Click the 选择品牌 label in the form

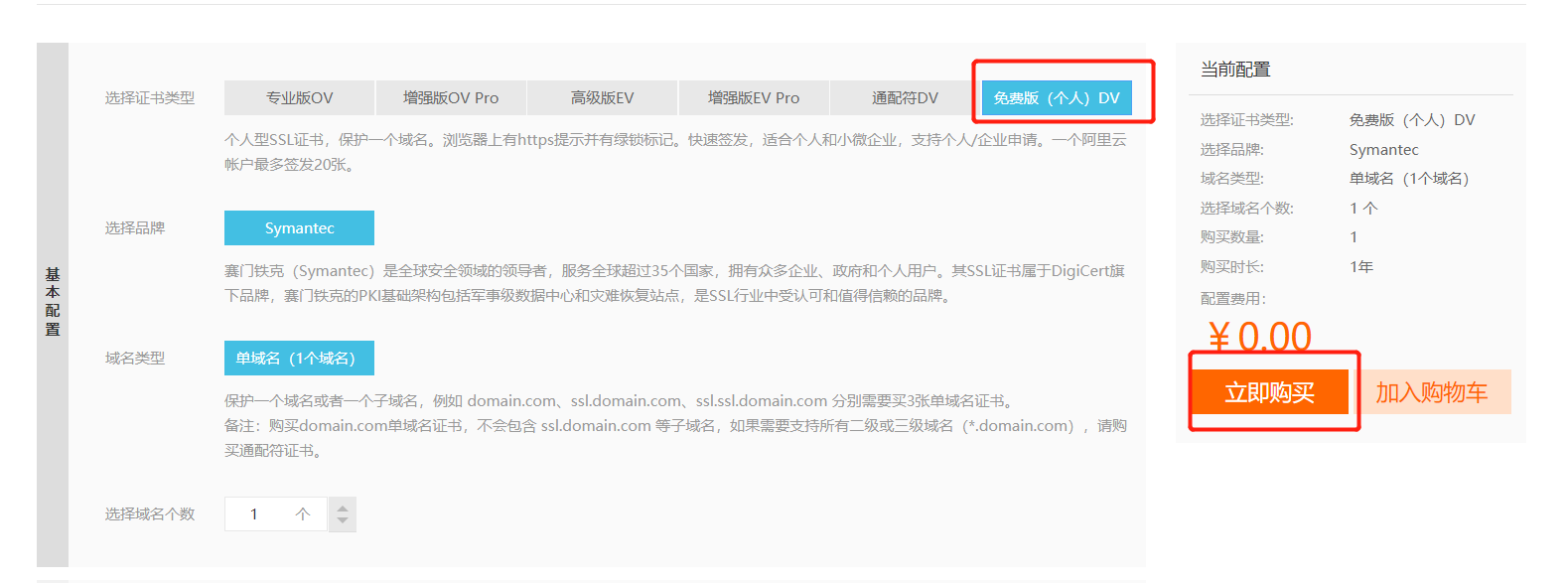pyautogui.click(x=135, y=228)
